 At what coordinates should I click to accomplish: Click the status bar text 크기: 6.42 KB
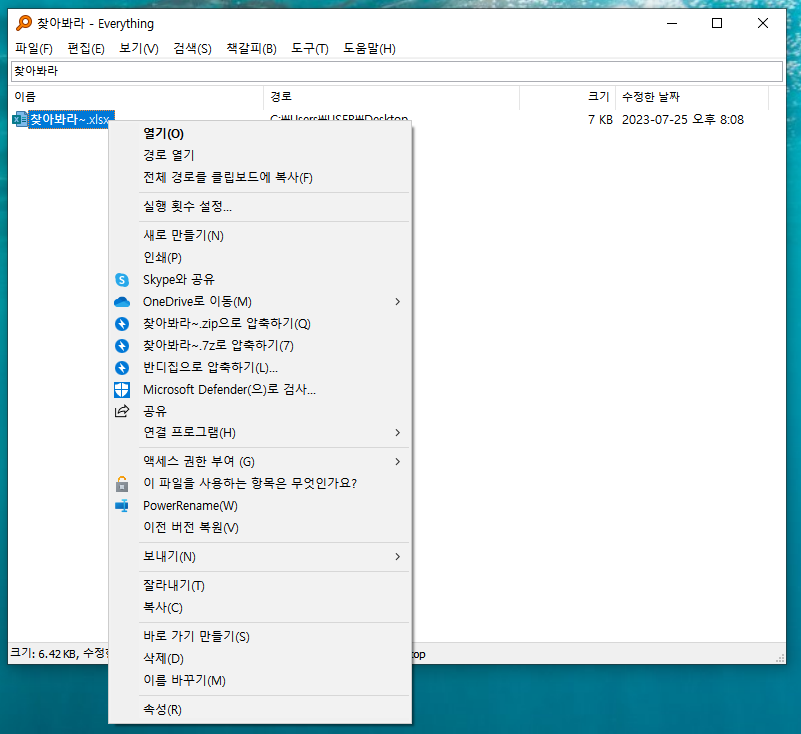click(44, 653)
